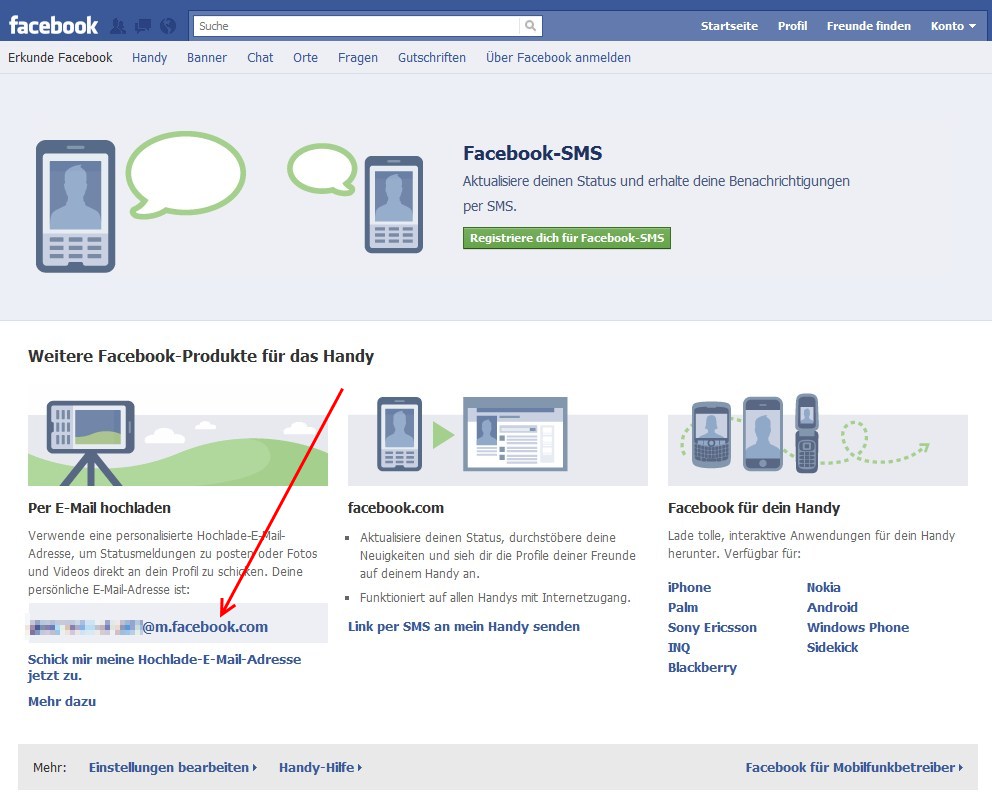Open the INQ app link
Viewport: 992px width, 795px height.
point(679,648)
